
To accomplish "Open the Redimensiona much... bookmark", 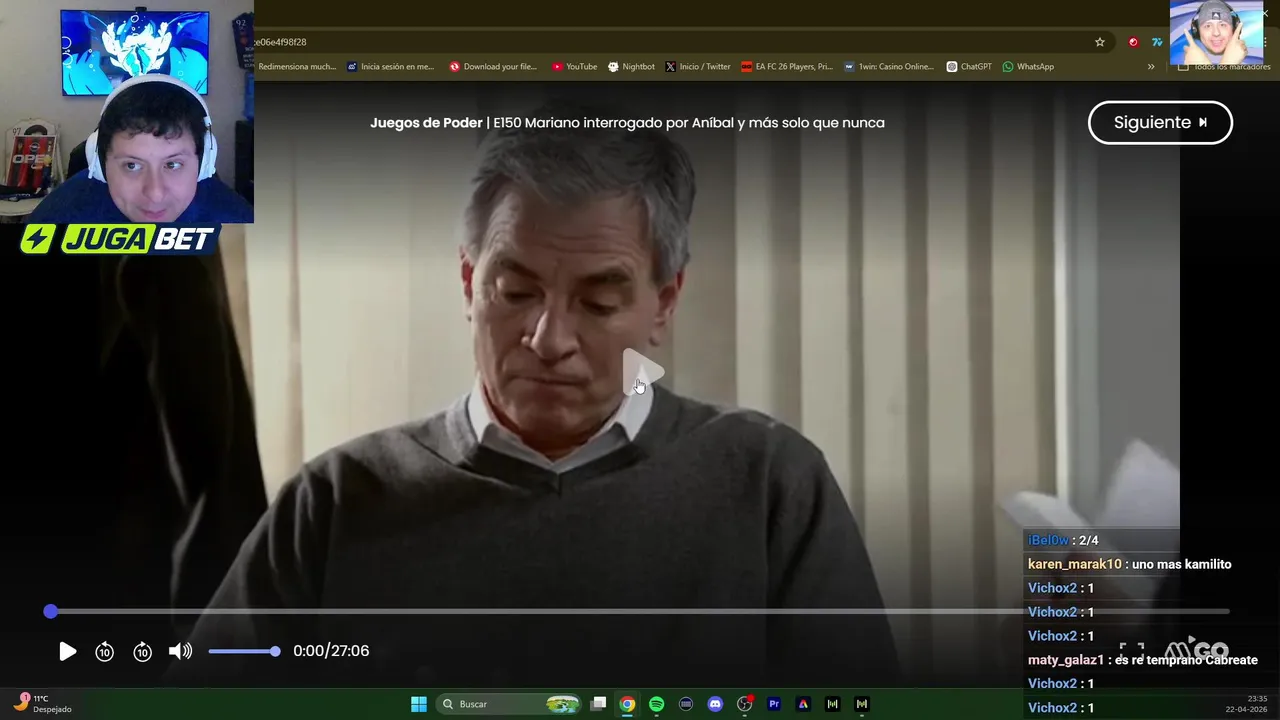I will pos(297,67).
